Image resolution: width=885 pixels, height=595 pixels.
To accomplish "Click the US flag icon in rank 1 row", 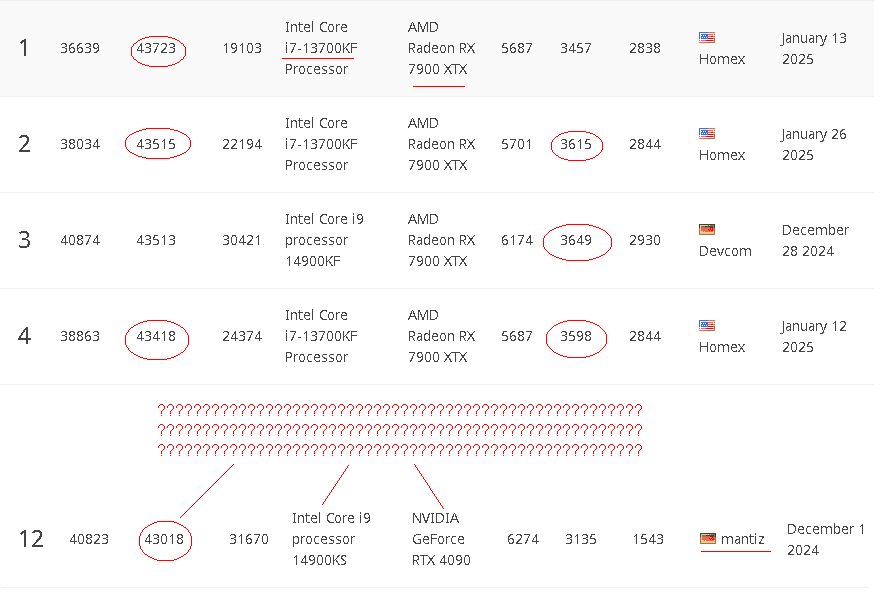I will [x=707, y=38].
